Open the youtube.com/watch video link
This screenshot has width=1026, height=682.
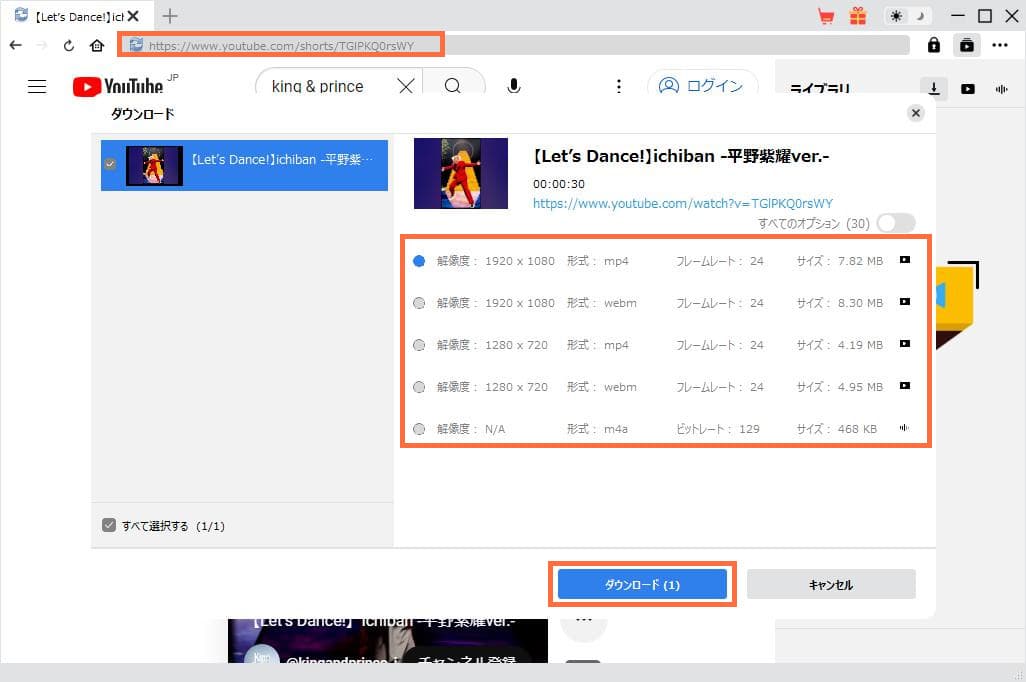click(x=682, y=203)
